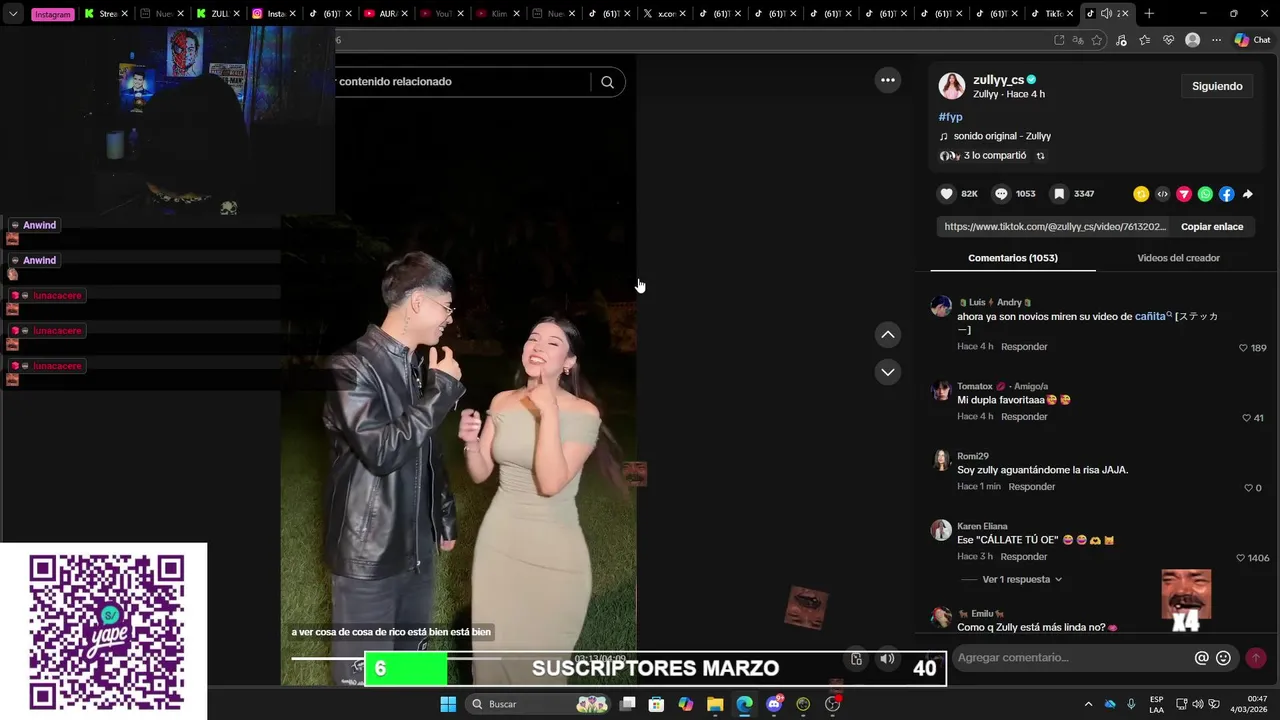Switch to Comentarios (1053) tab
Image resolution: width=1280 pixels, height=720 pixels.
pos(1013,258)
